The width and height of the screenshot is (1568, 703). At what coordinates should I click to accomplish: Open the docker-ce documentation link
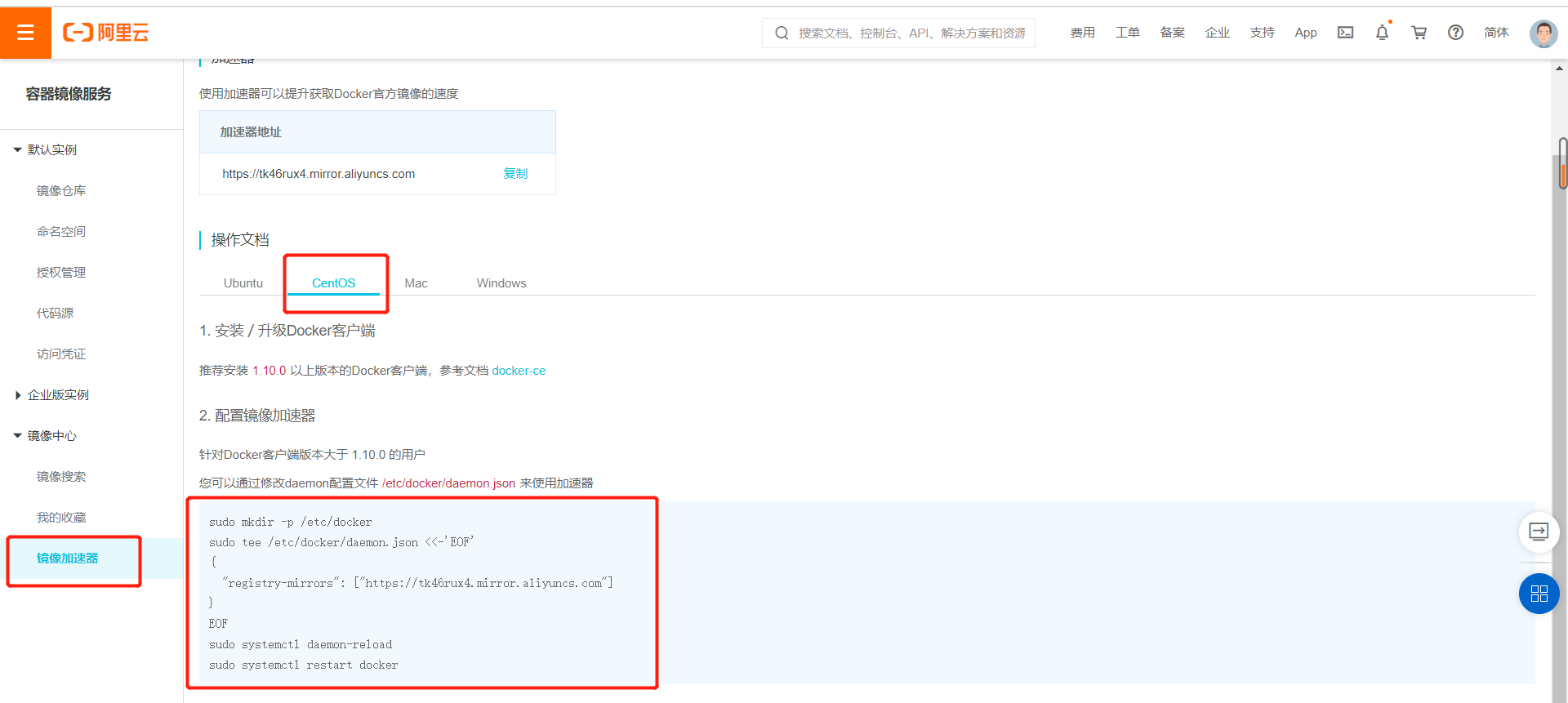click(x=519, y=370)
